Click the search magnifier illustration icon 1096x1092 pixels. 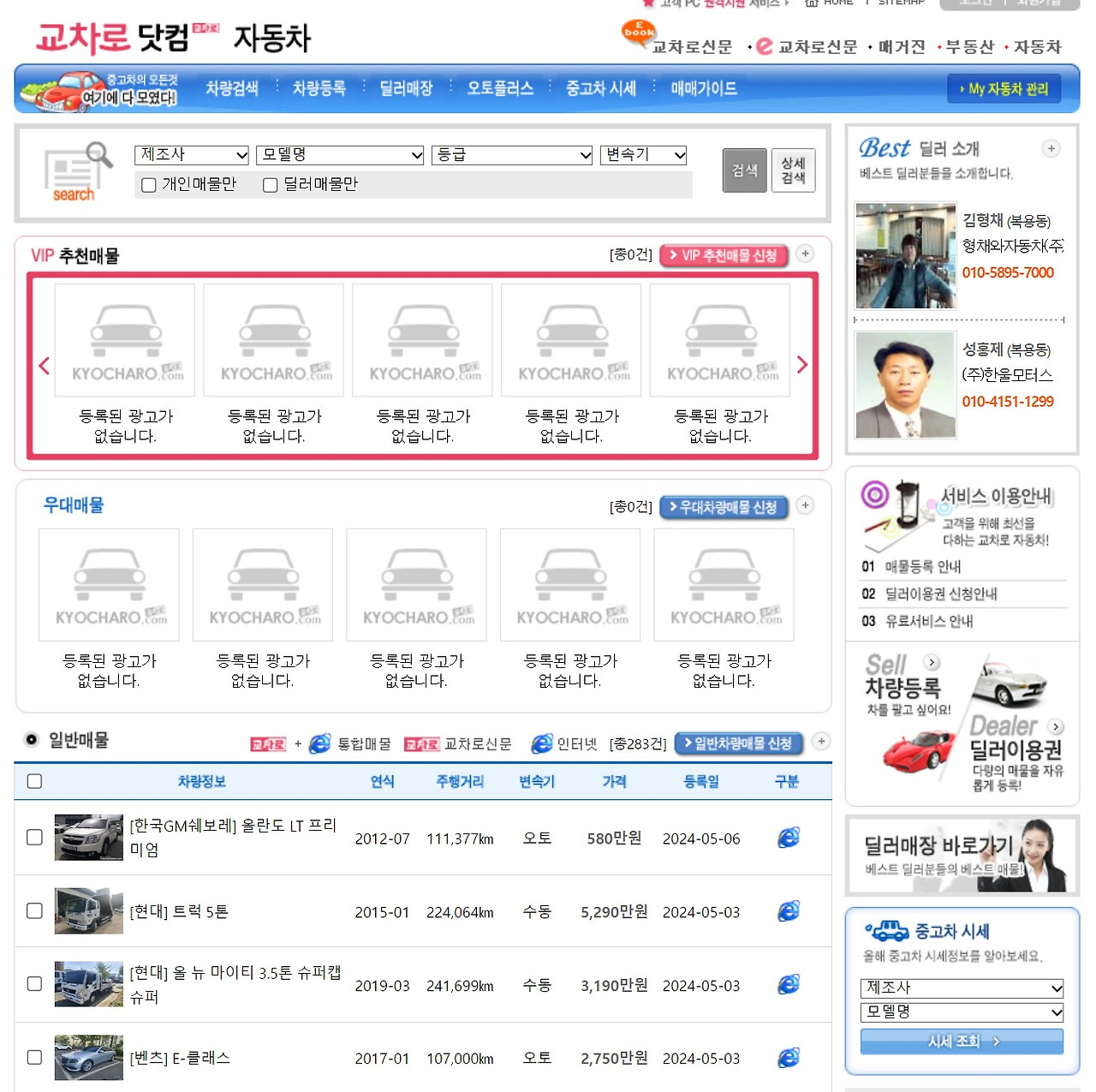coord(77,171)
